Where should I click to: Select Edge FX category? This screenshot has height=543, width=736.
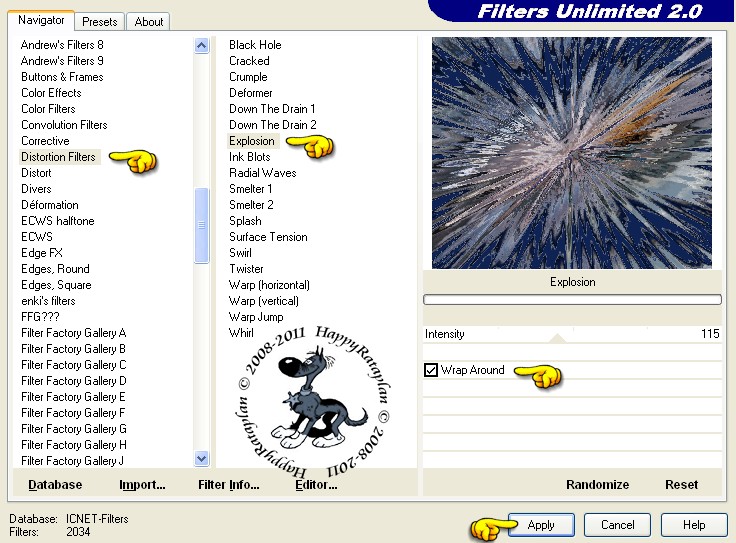pos(42,253)
